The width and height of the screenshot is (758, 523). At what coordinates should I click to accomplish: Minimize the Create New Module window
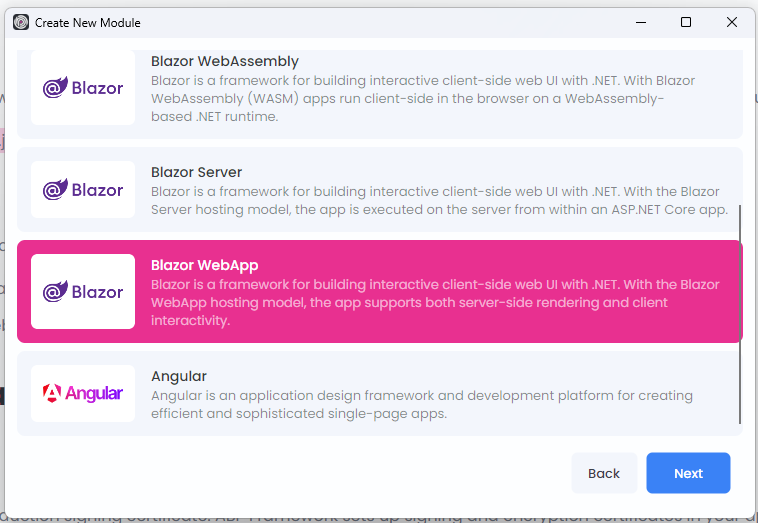coord(640,22)
